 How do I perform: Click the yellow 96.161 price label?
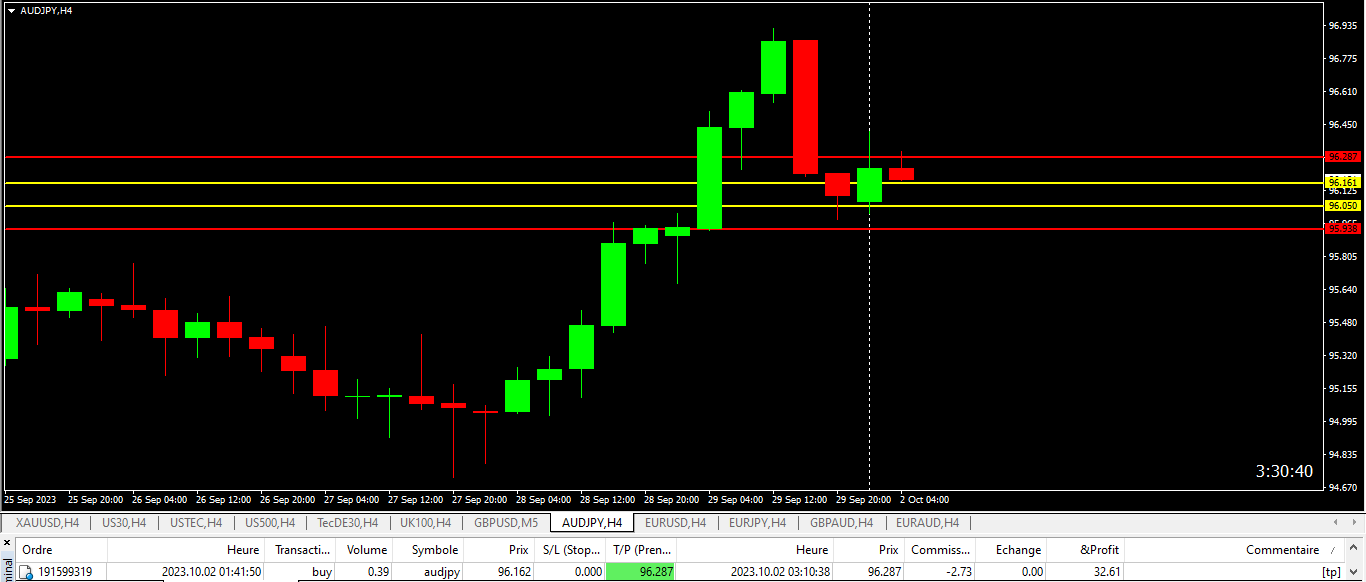pos(1343,182)
